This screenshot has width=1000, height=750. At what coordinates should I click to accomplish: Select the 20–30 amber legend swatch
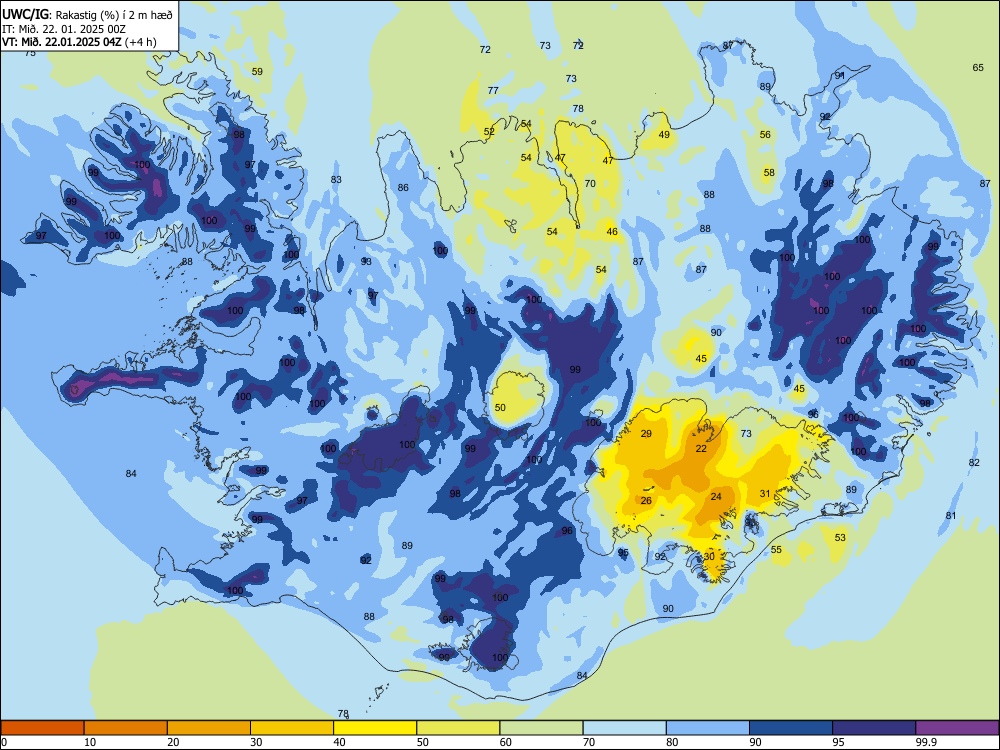pyautogui.click(x=209, y=728)
